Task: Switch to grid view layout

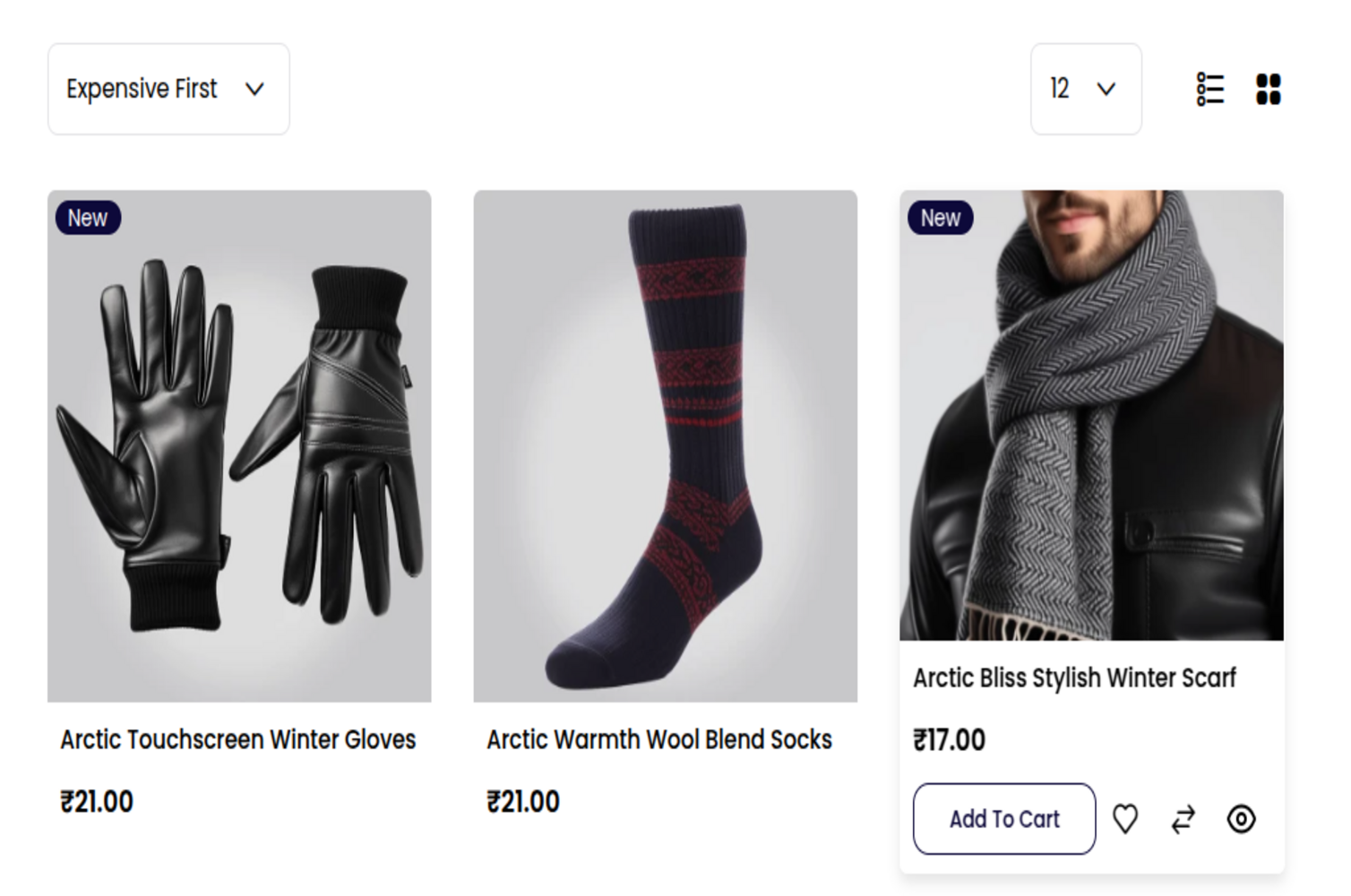Action: (x=1268, y=90)
